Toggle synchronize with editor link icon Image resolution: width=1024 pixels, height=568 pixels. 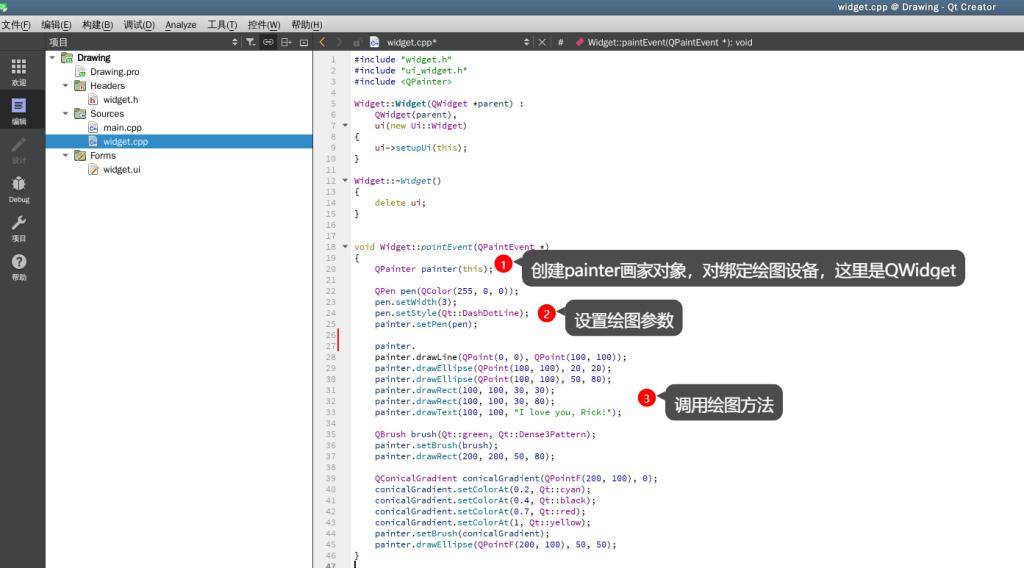(268, 42)
